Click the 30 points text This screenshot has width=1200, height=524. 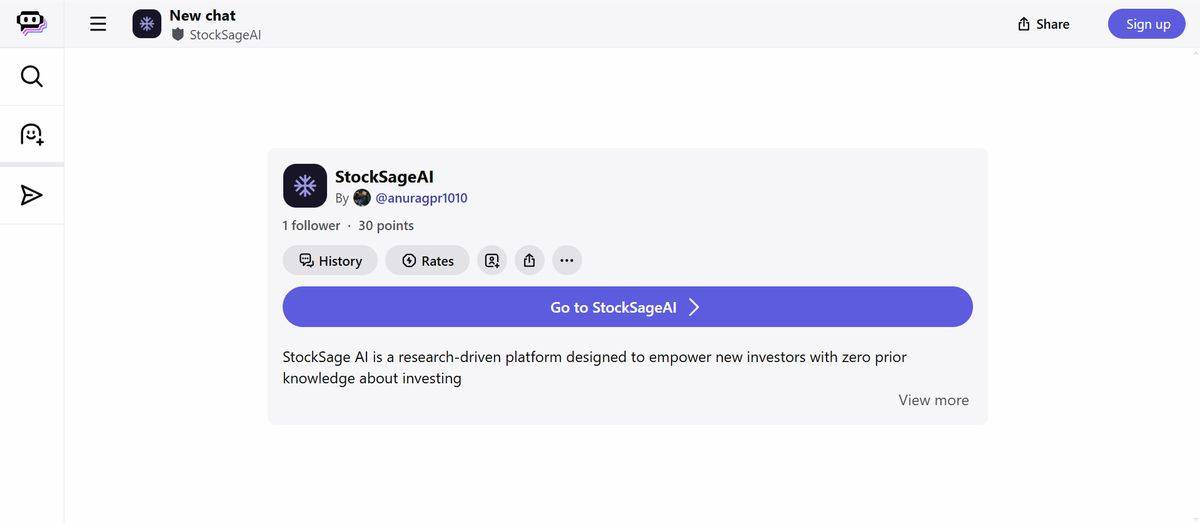pyautogui.click(x=386, y=226)
